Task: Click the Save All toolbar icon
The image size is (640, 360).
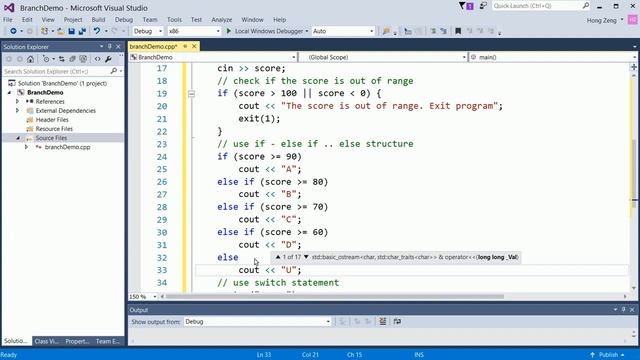Action: (82, 31)
